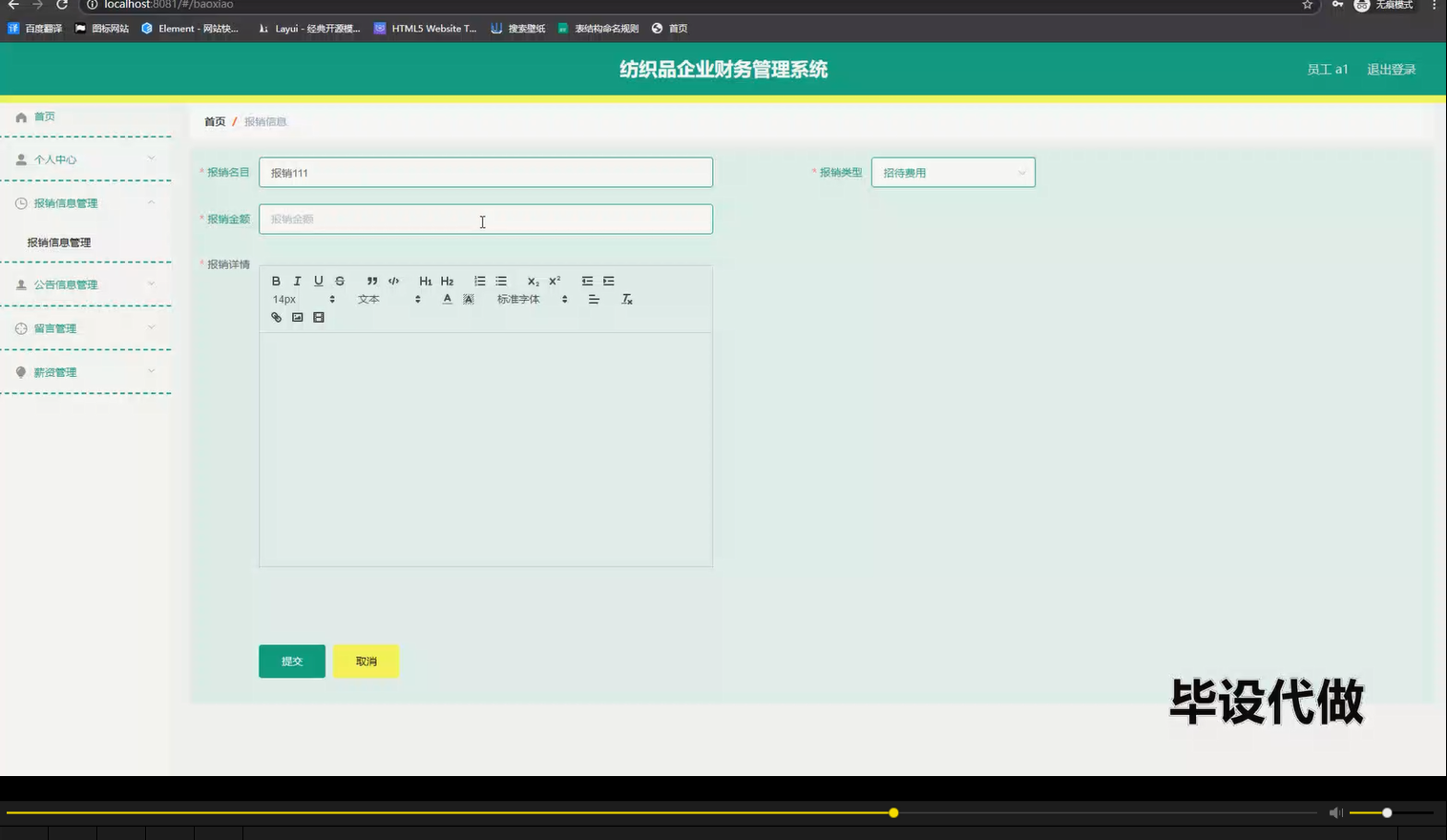Click the 取消 cancel button
1447x840 pixels.
(366, 661)
